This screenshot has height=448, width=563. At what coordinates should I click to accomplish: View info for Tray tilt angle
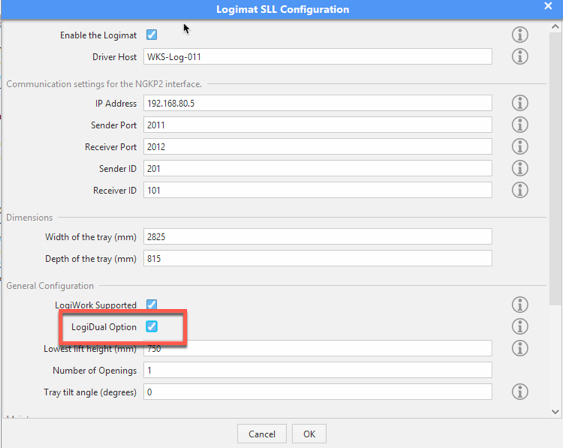520,392
